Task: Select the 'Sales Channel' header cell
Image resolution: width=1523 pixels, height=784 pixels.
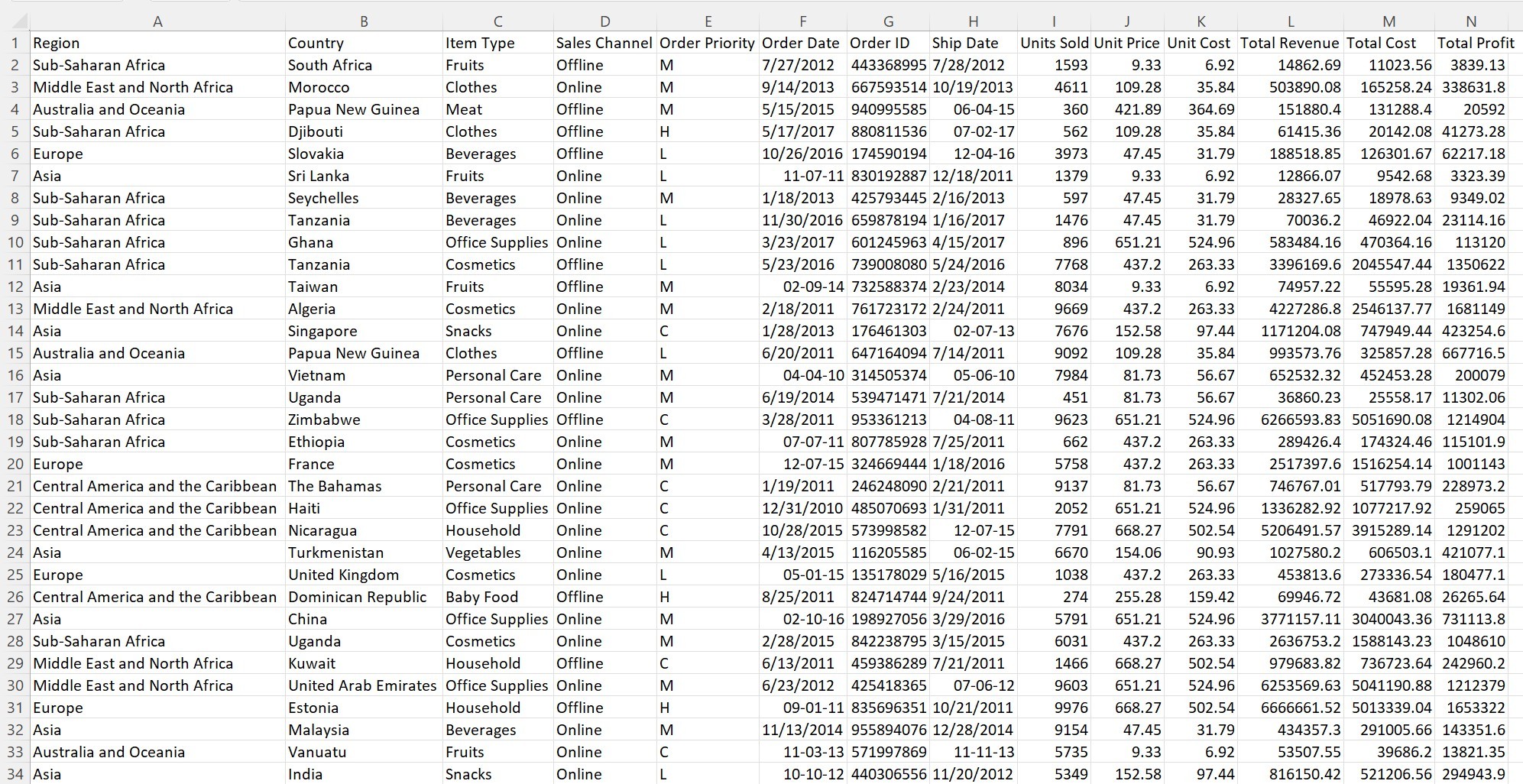Action: (x=605, y=43)
